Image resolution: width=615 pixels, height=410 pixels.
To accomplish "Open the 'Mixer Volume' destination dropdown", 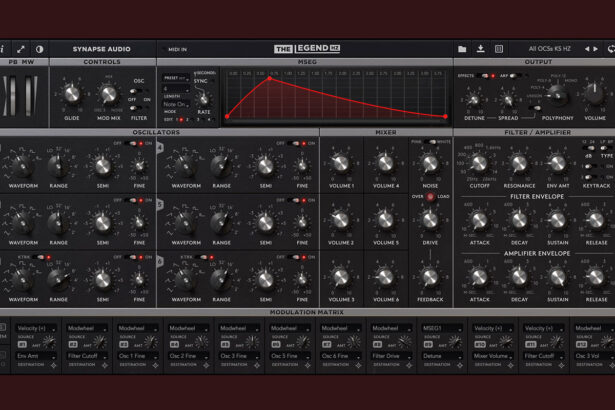I will point(493,356).
